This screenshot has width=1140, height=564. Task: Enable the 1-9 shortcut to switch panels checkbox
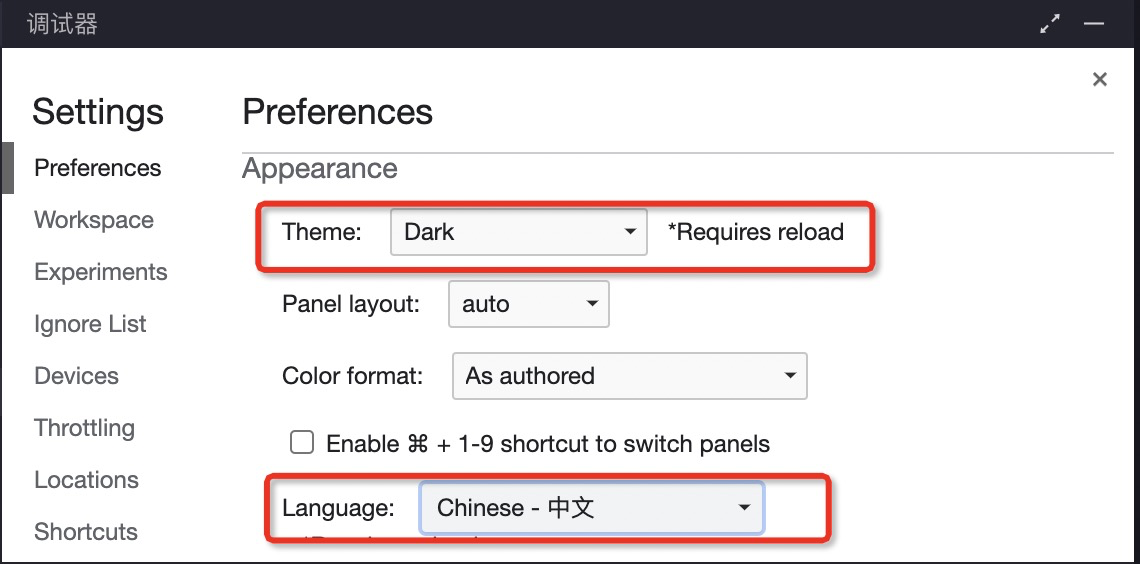(x=301, y=443)
